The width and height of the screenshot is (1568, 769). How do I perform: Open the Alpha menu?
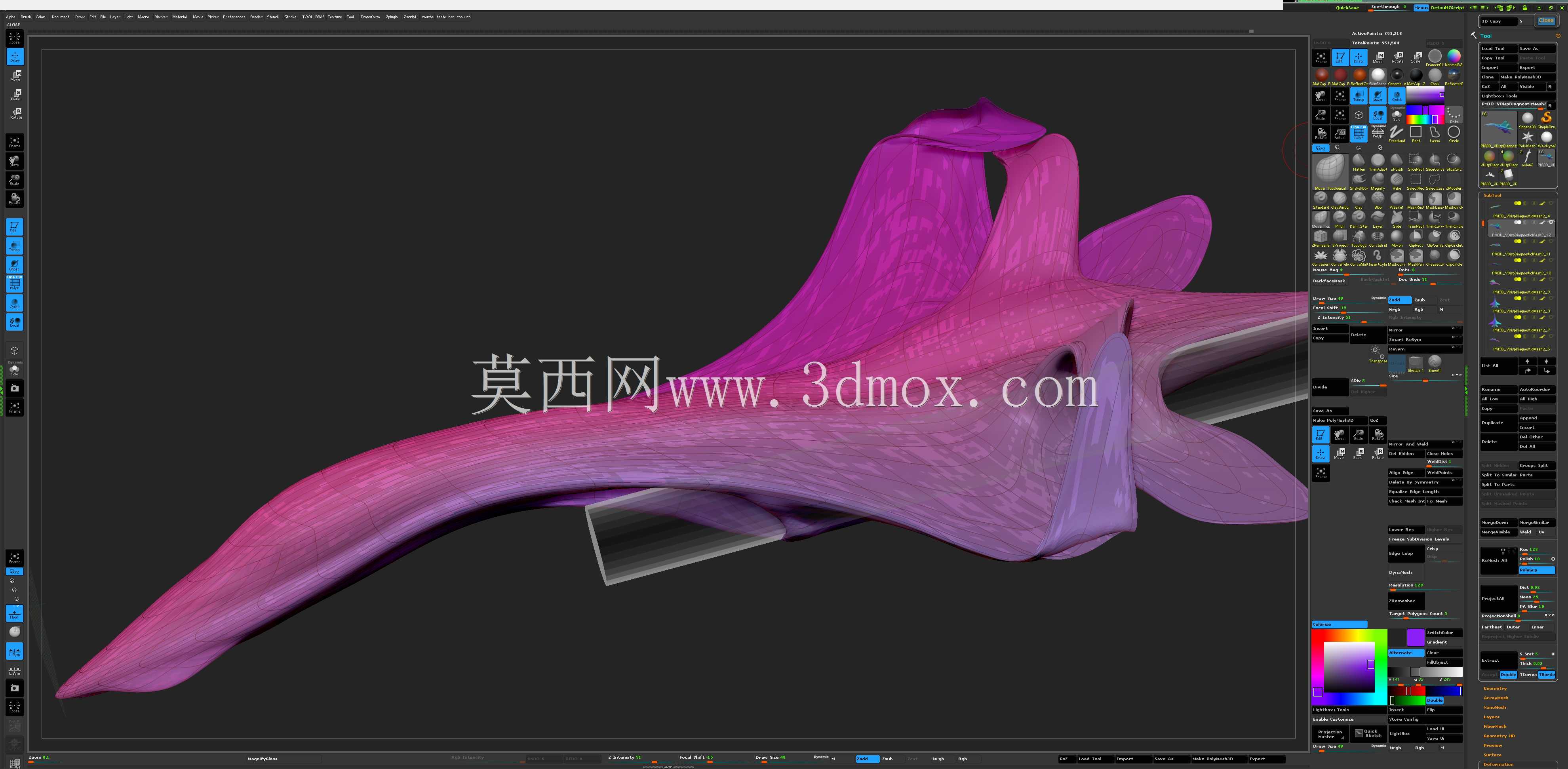(x=11, y=17)
